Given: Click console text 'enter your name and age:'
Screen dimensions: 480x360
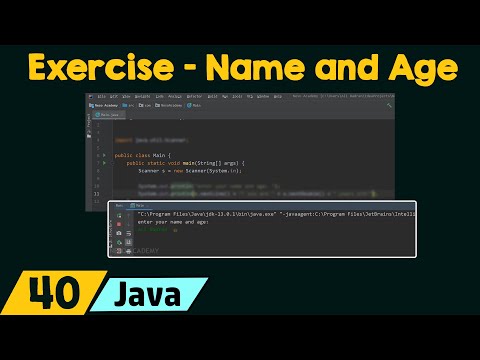Looking at the screenshot, I should tap(173, 222).
